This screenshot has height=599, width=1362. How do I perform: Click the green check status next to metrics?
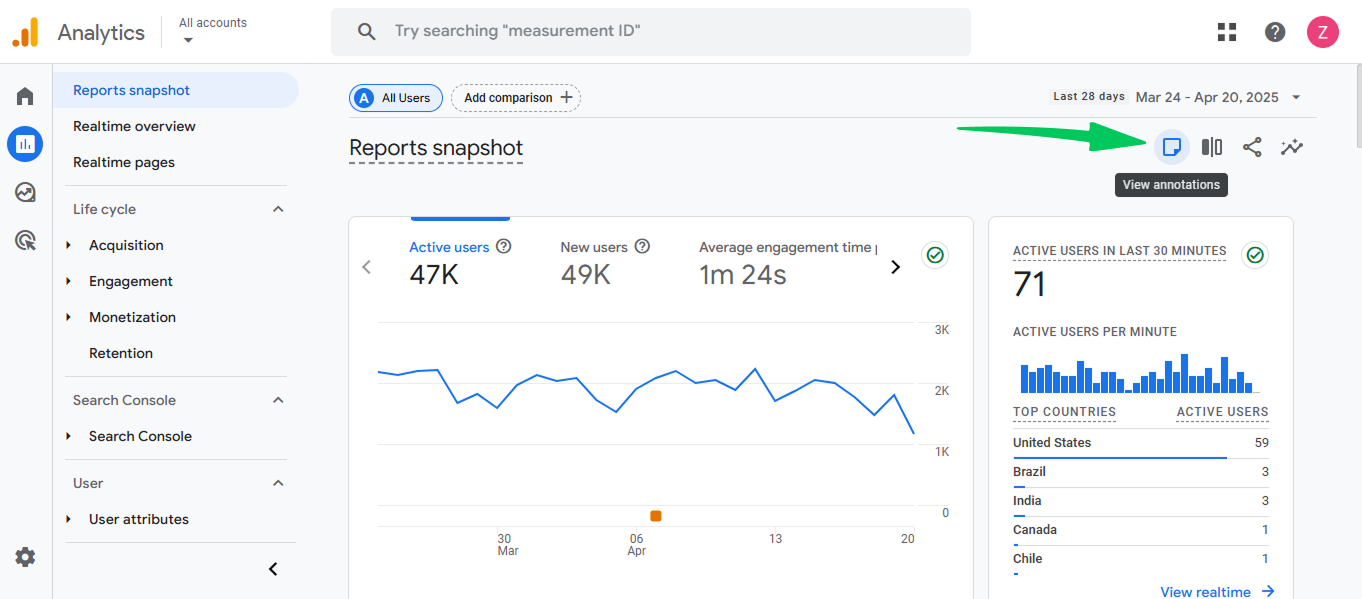coord(935,255)
